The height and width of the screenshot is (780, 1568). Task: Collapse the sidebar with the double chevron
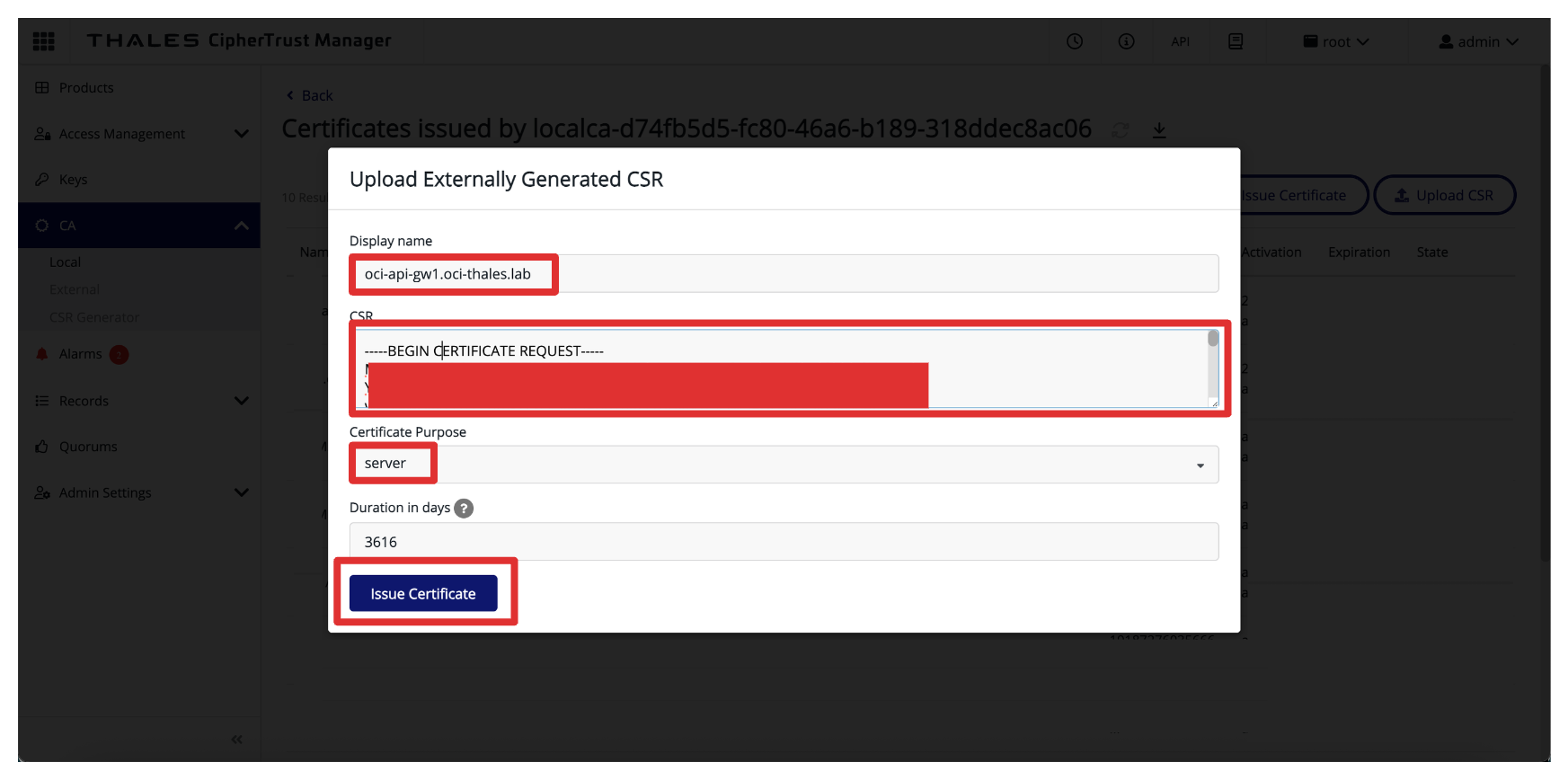236,740
